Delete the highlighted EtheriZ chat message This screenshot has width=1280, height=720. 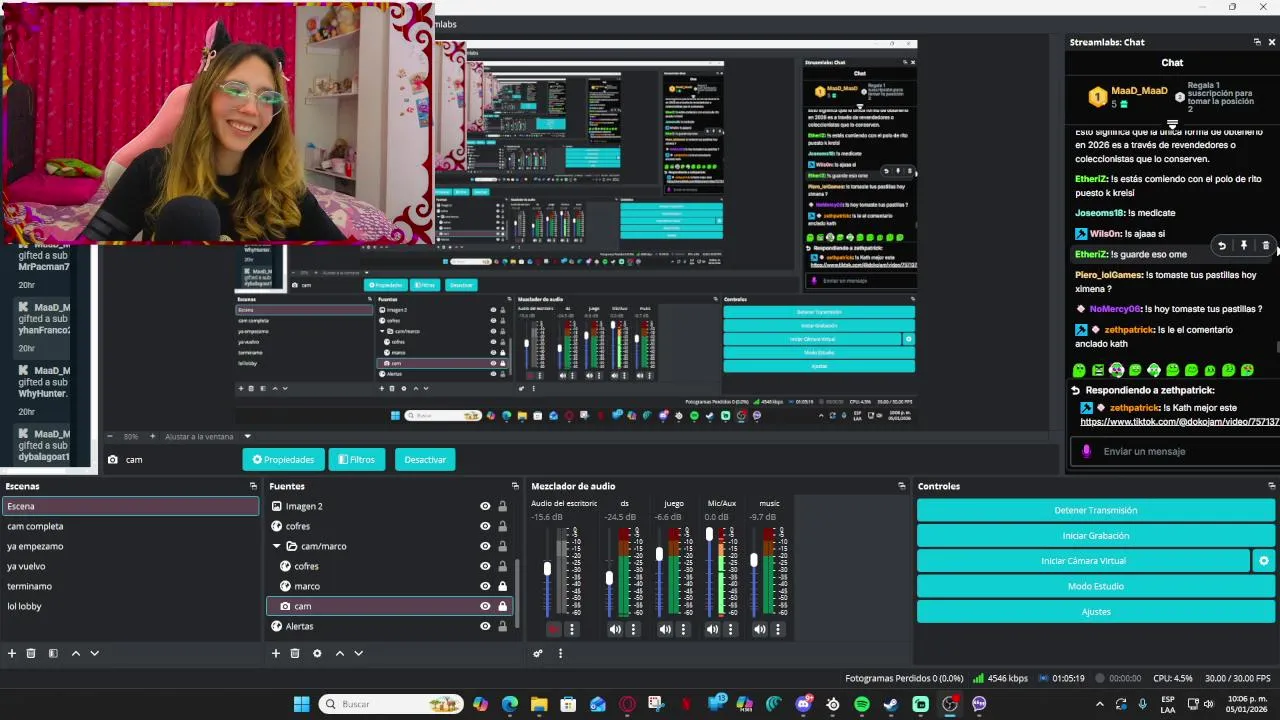tap(1266, 246)
